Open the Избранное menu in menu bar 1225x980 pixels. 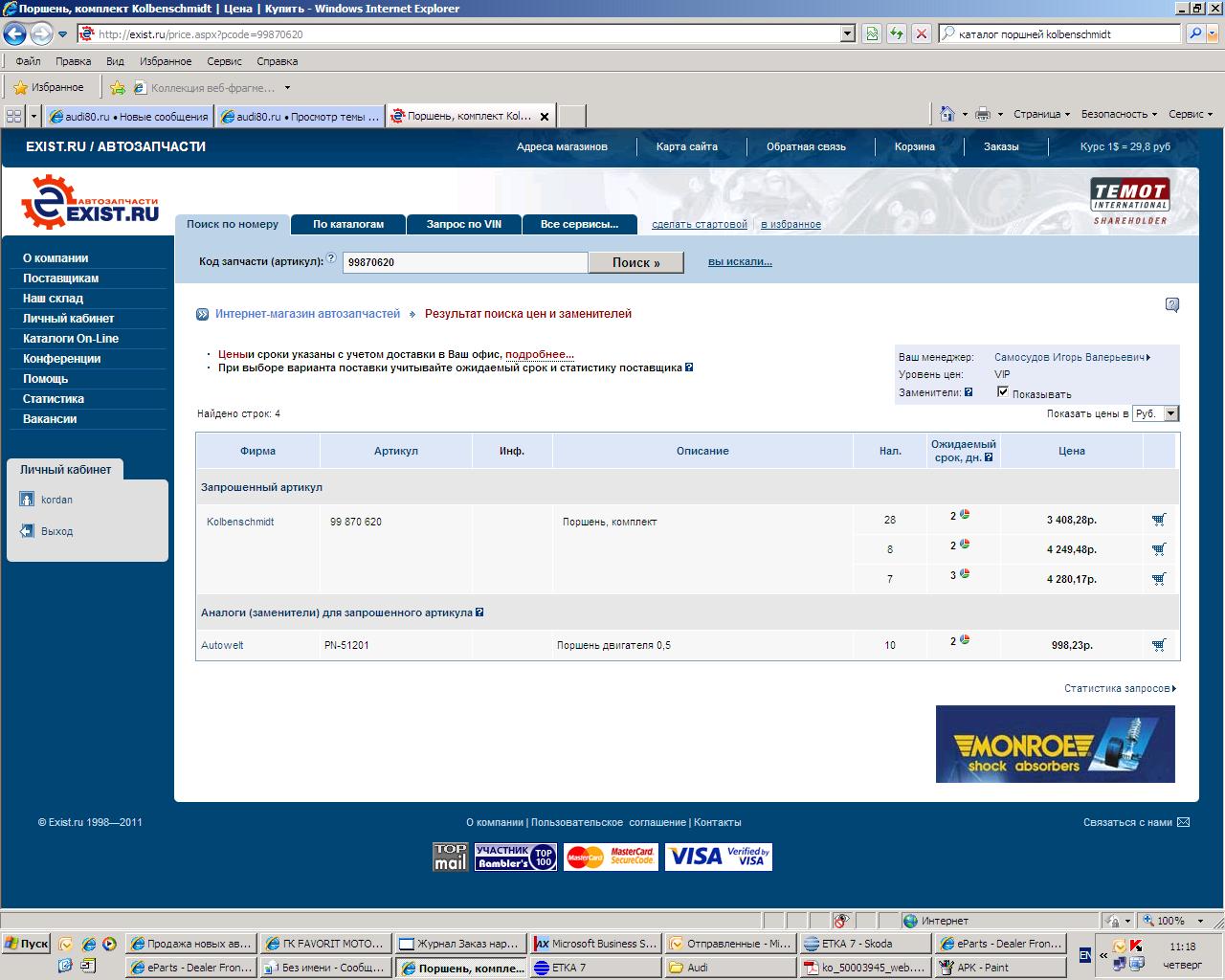tap(165, 61)
